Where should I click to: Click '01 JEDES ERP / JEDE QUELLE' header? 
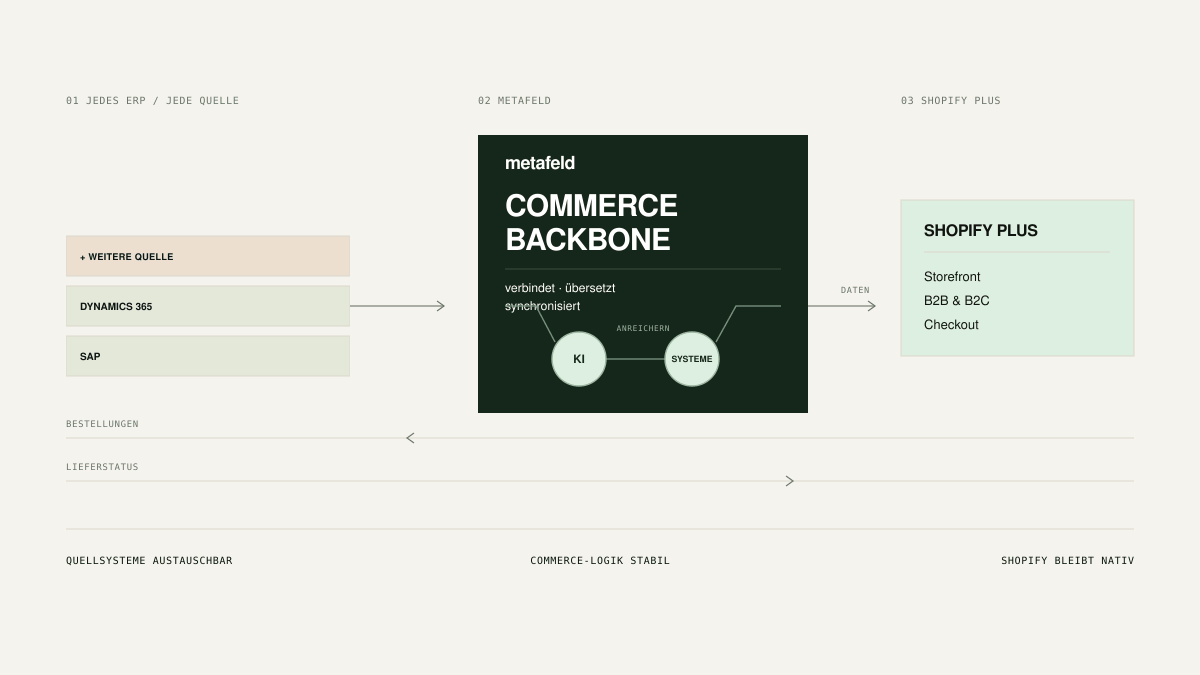152,101
